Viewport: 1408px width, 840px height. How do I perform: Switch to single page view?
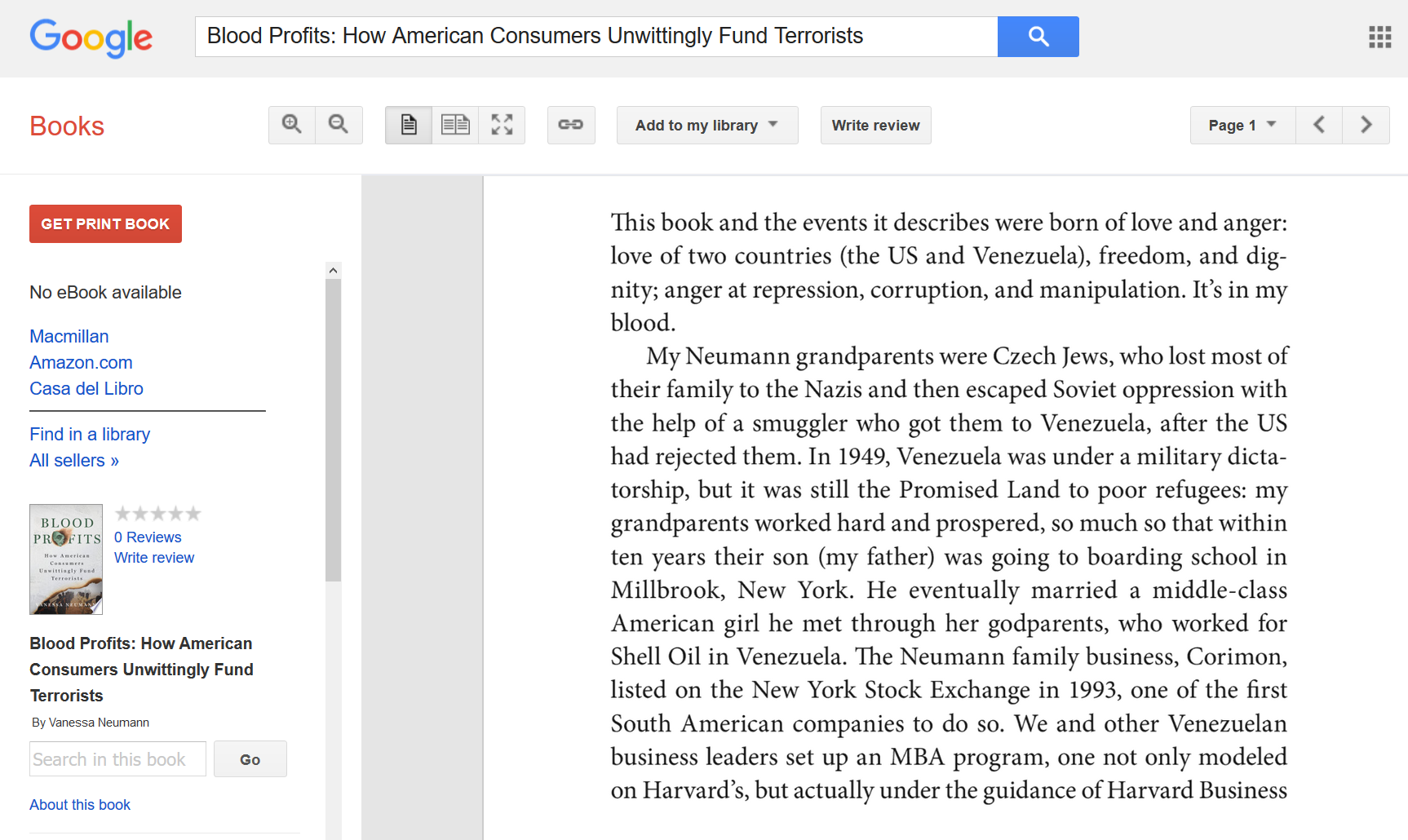click(409, 125)
